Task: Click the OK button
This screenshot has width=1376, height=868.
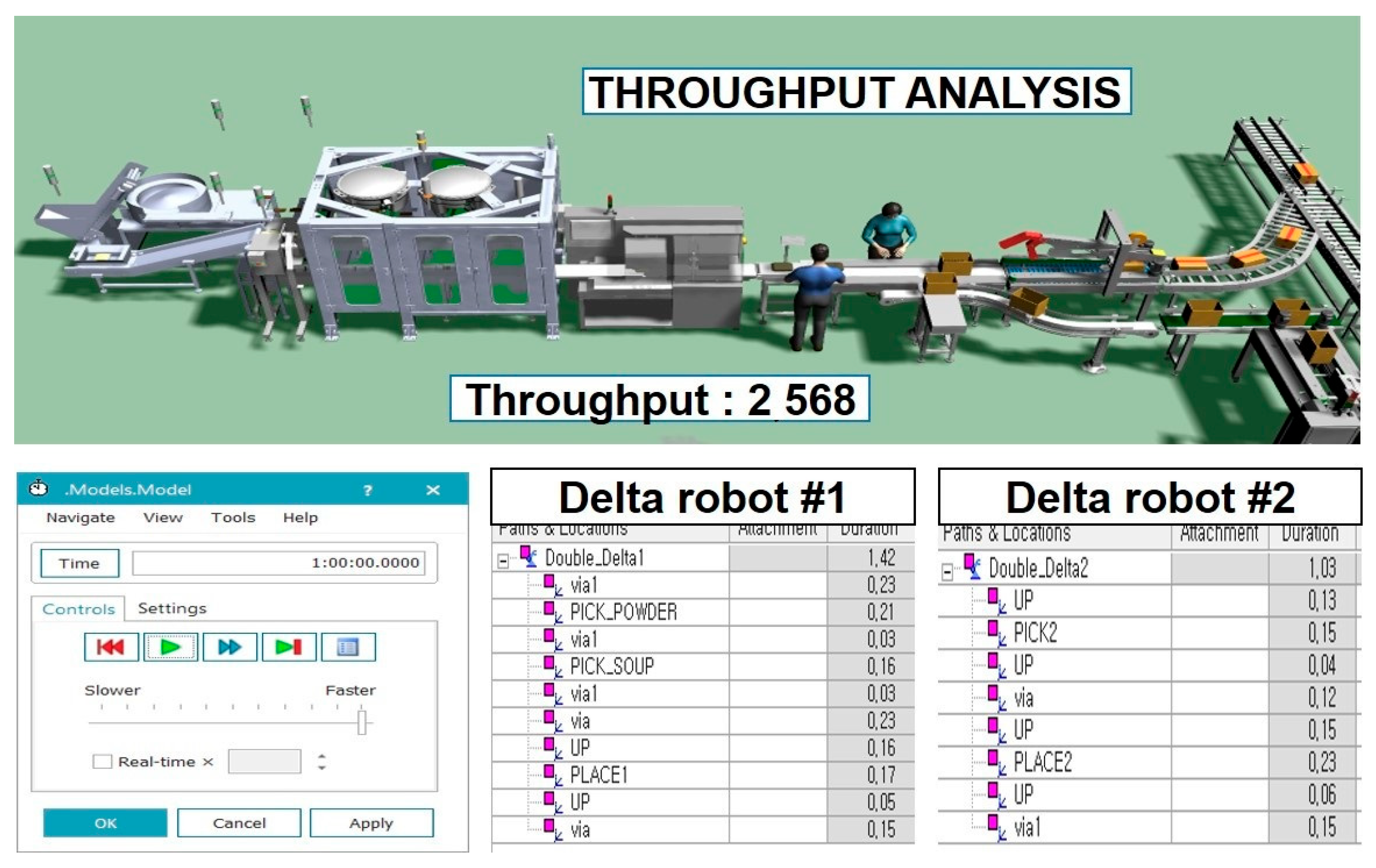Action: [x=106, y=823]
